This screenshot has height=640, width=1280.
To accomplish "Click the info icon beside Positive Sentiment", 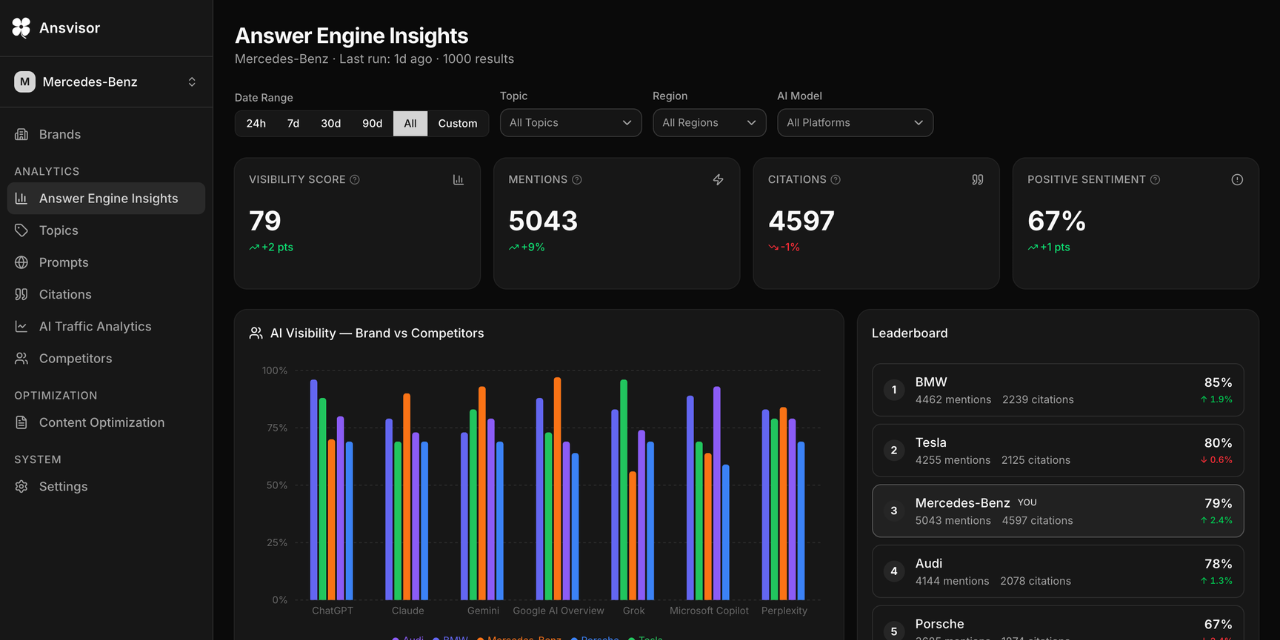I will (1155, 180).
